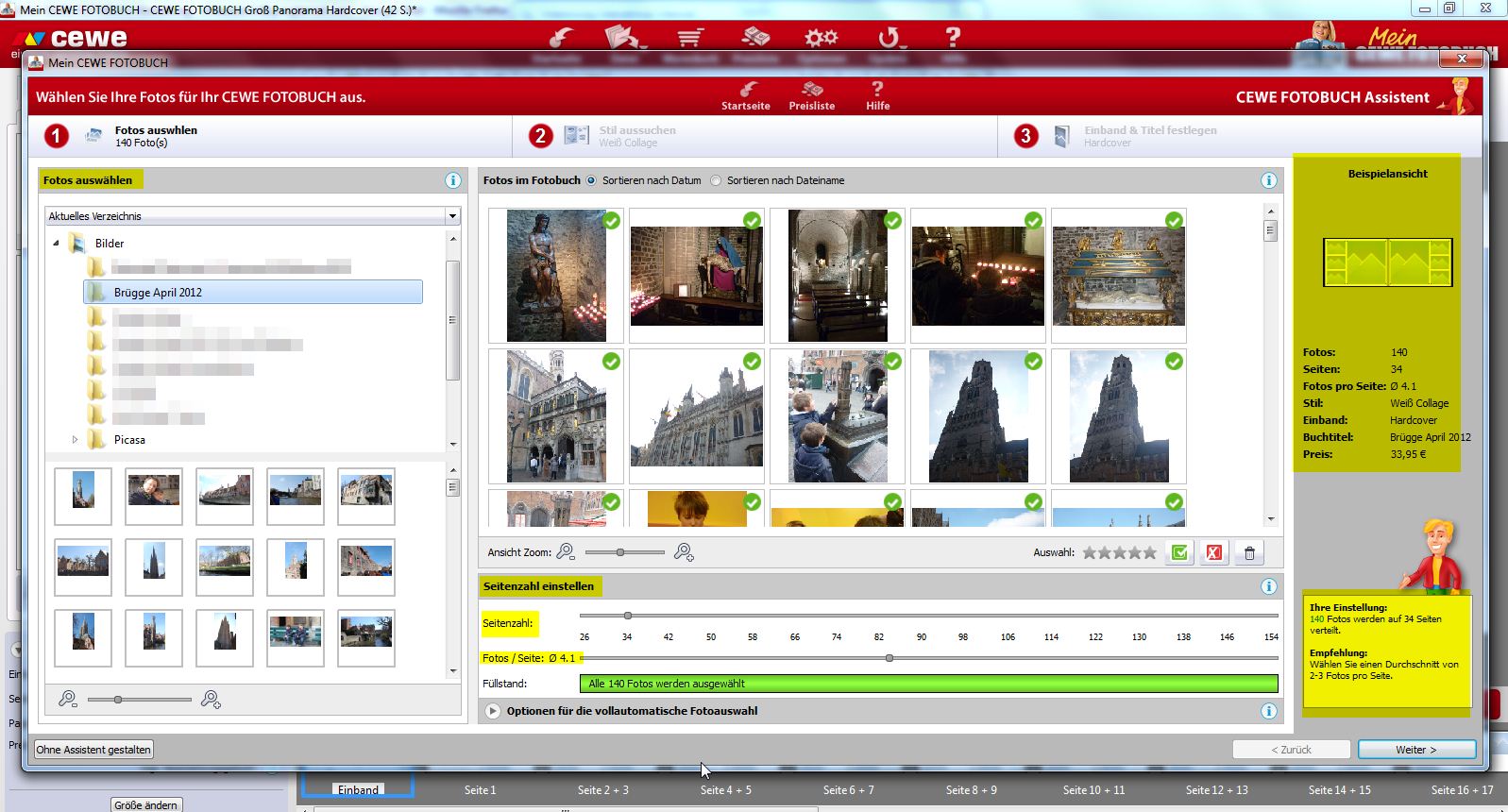The image size is (1508, 812).
Task: Click first thumbnail in folder preview grid
Action: [x=83, y=497]
